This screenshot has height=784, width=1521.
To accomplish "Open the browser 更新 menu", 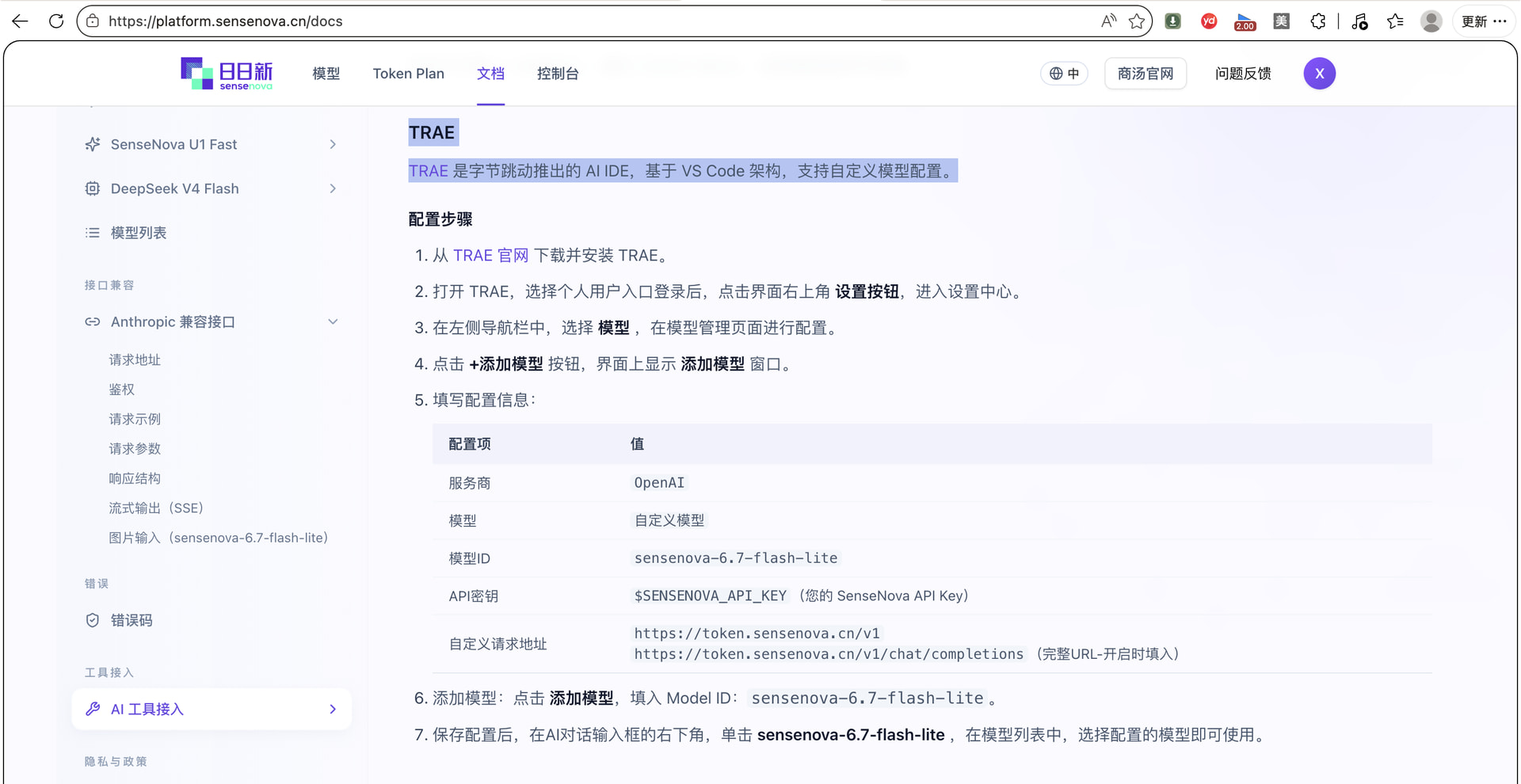I will pyautogui.click(x=1484, y=21).
